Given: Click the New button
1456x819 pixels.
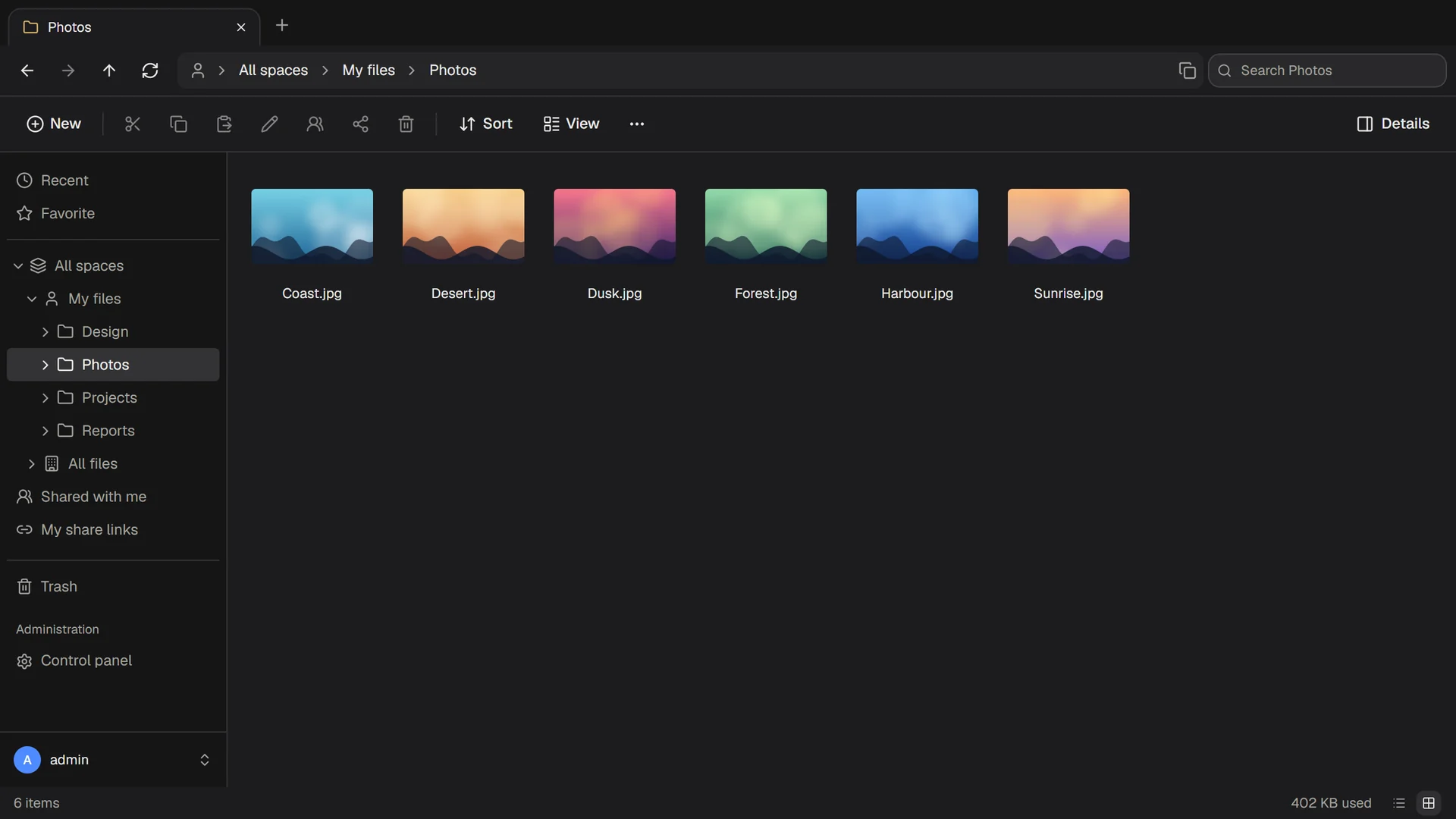Looking at the screenshot, I should (x=54, y=124).
